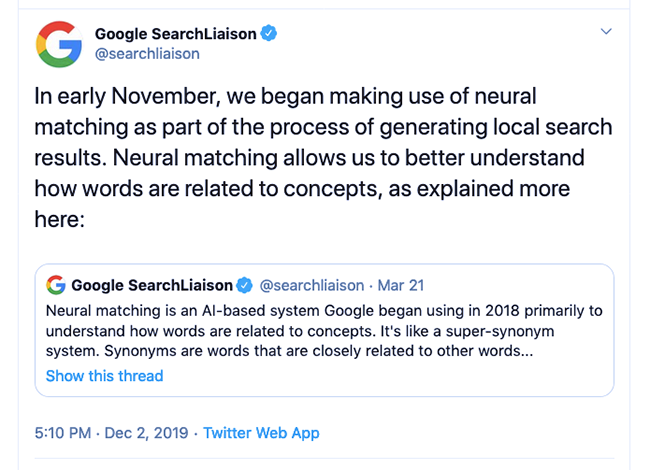
Task: Open the quoted tweet body text about synonyms
Action: (324, 331)
